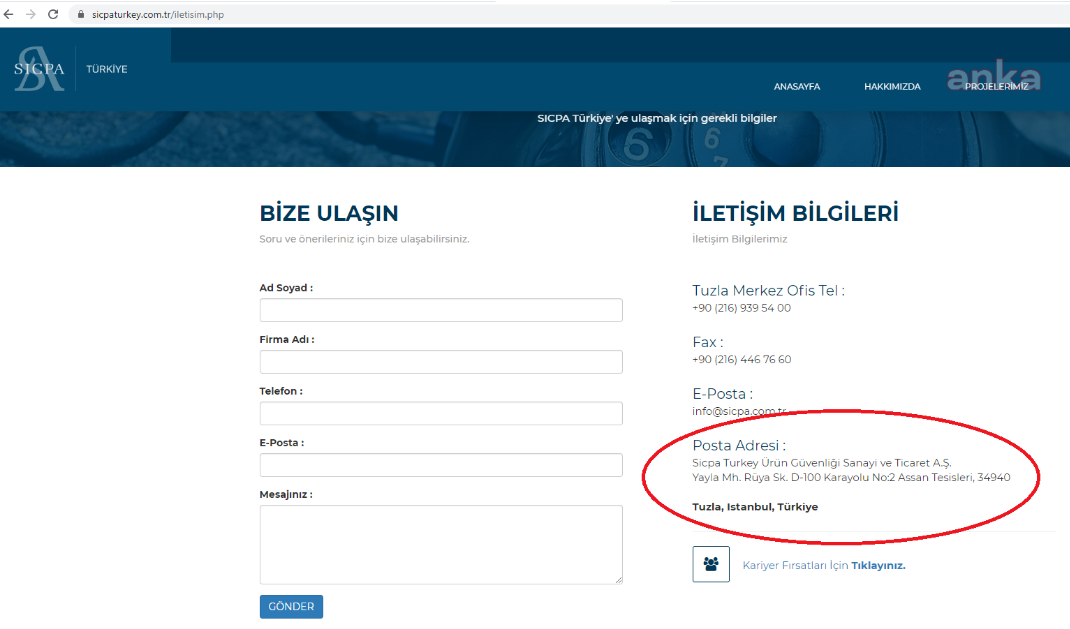Screen dimensions: 1070x629
Task: Click the info@sicpa.com.tr email address
Action: tap(739, 411)
